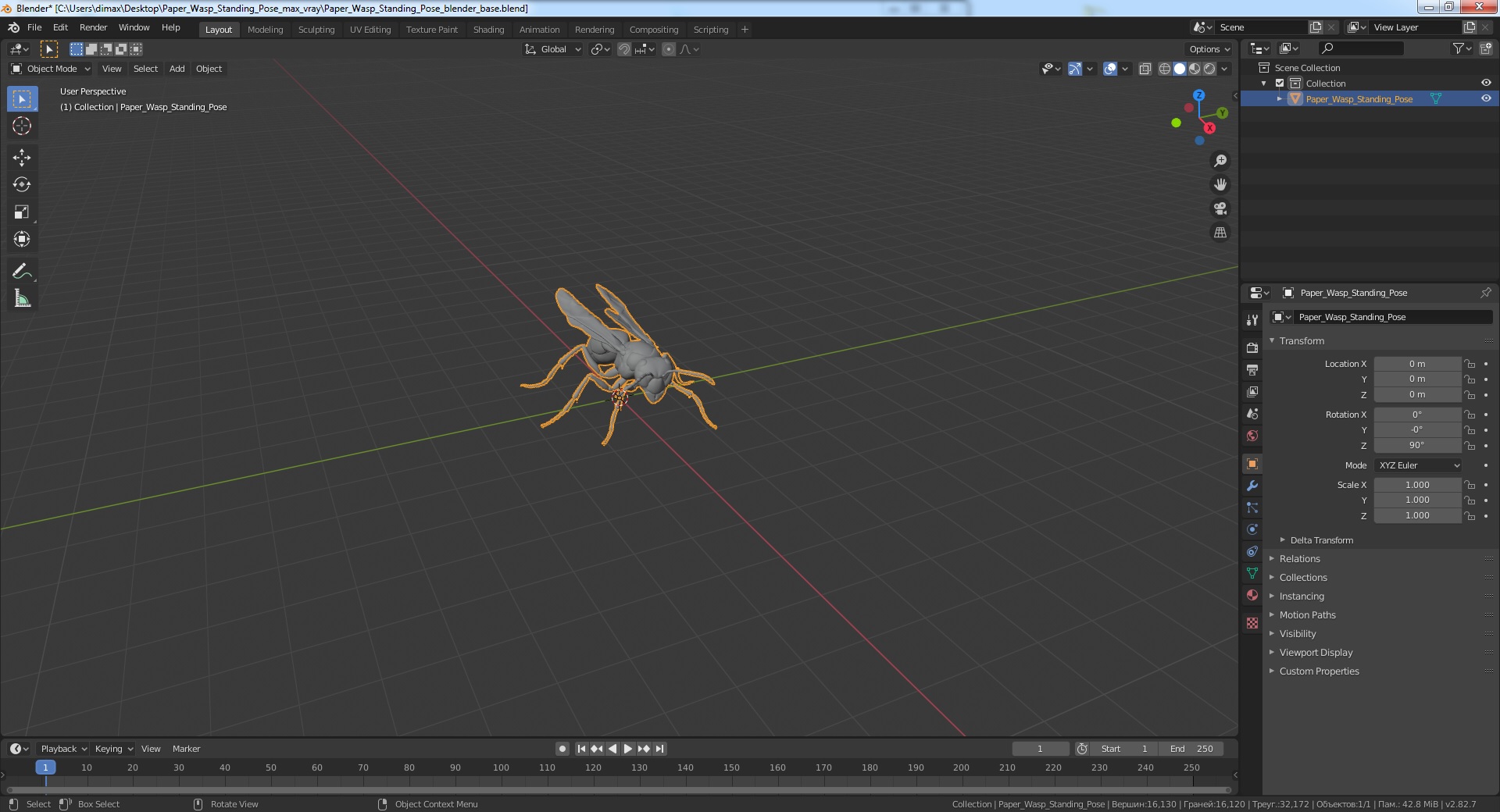This screenshot has width=1500, height=812.
Task: Select the Measure tool
Action: (22, 299)
